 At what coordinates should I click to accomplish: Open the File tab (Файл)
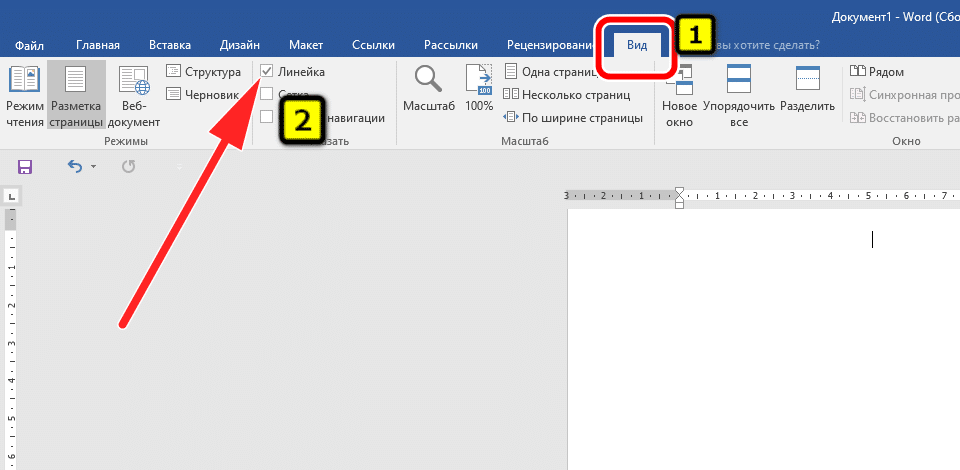click(x=29, y=45)
